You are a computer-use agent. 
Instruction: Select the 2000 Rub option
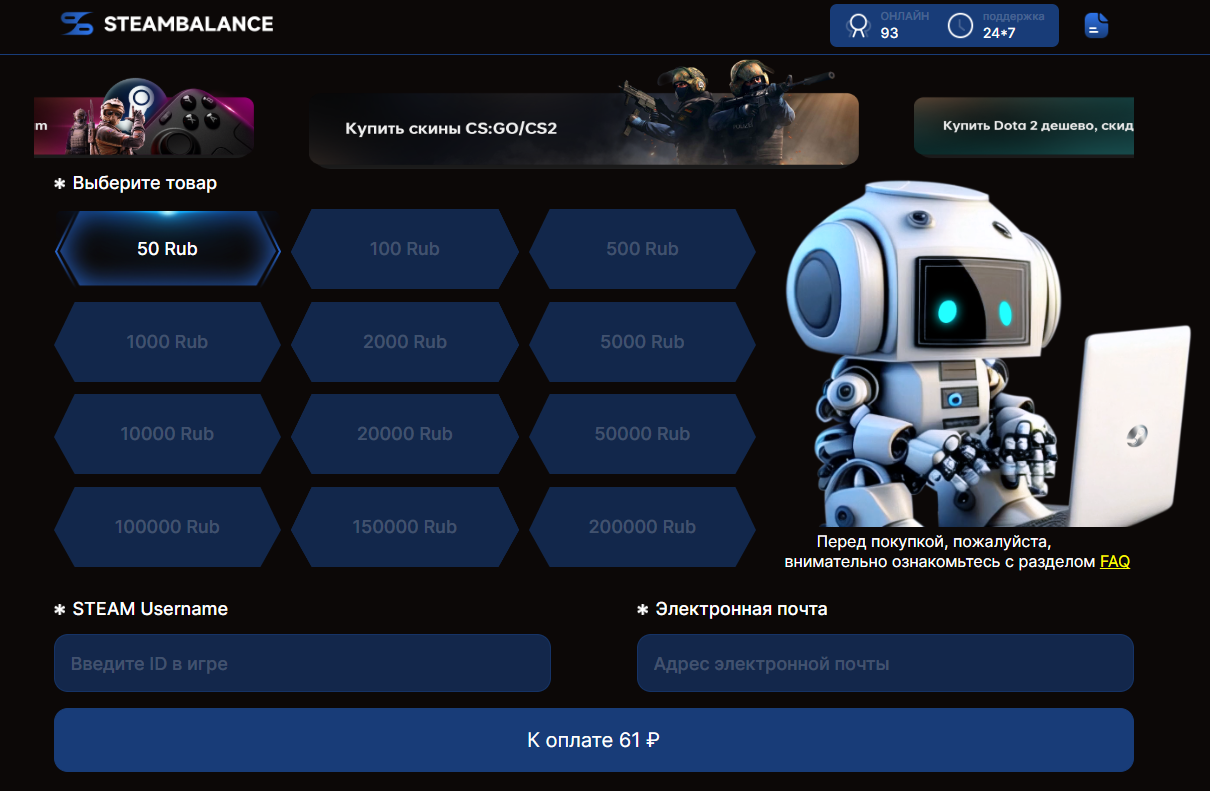coord(405,342)
